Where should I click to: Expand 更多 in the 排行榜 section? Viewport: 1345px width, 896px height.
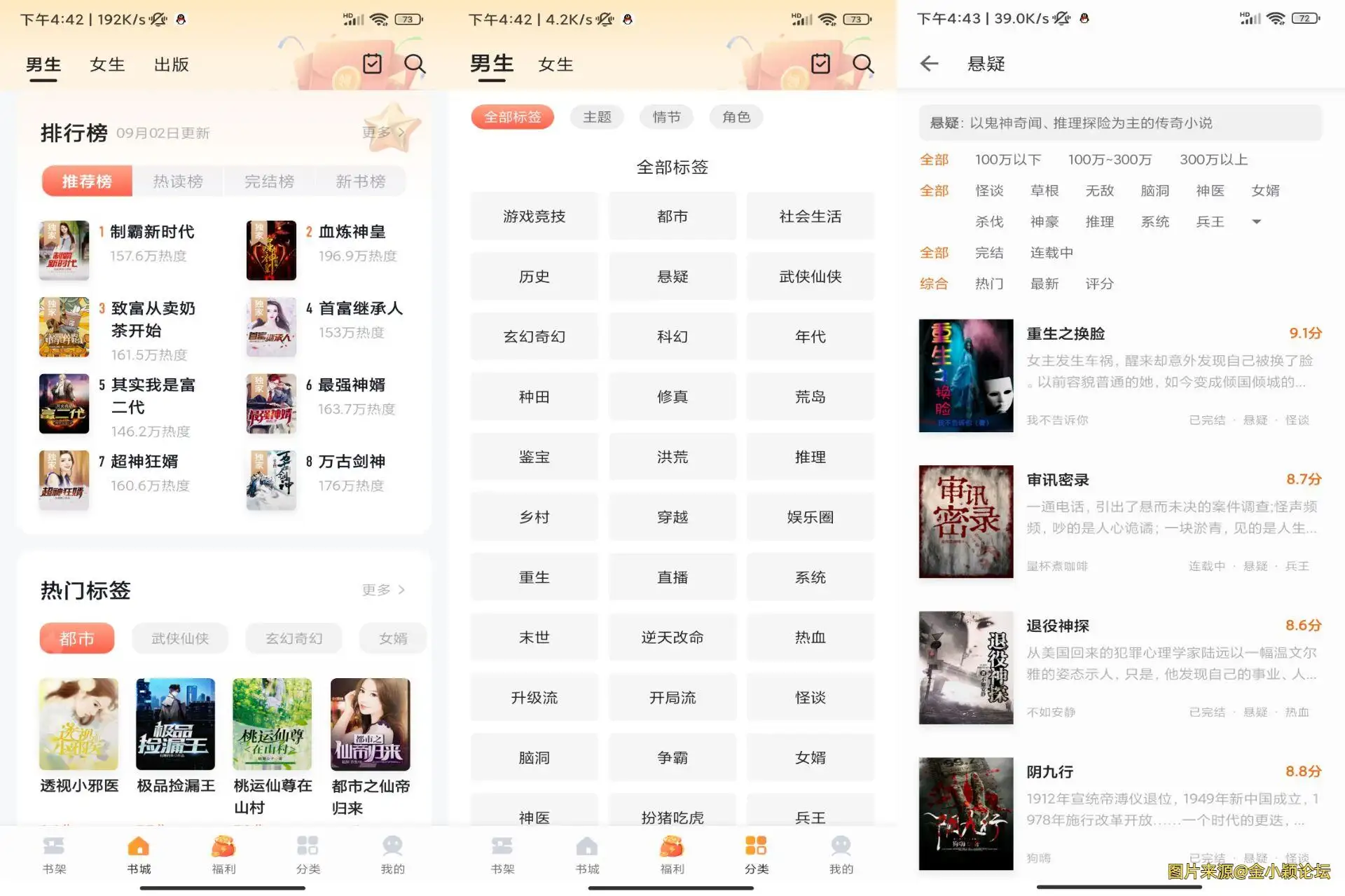point(383,132)
